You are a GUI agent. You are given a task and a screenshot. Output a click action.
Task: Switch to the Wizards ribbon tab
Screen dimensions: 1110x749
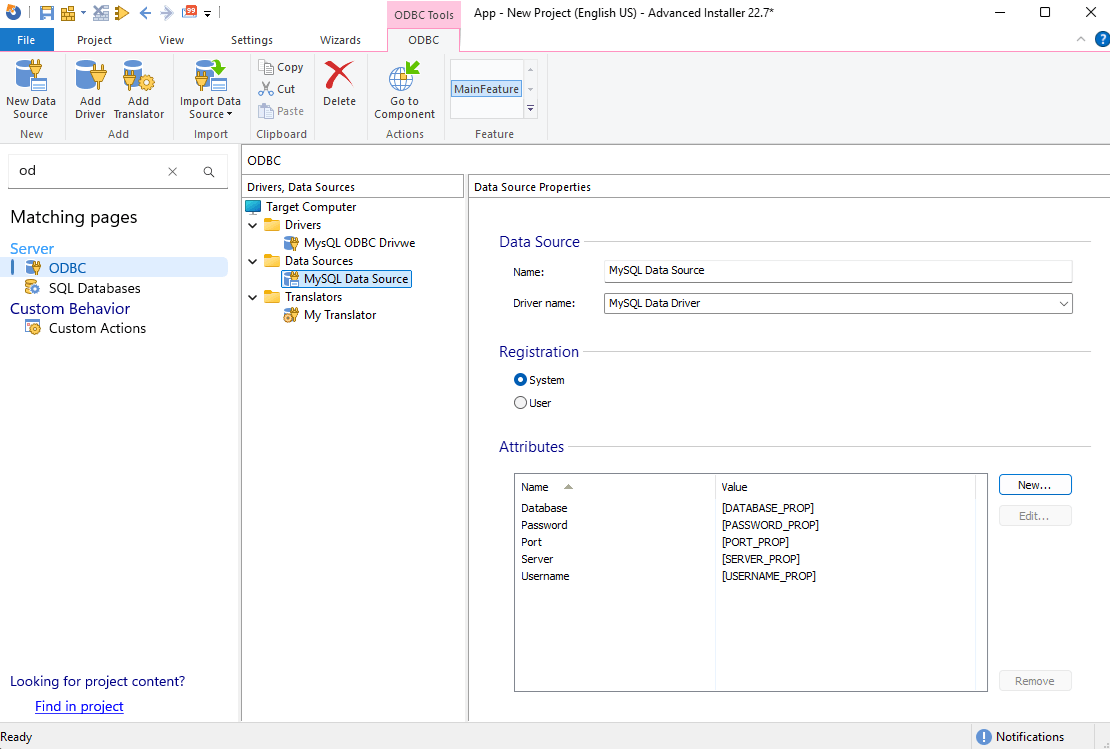(340, 40)
